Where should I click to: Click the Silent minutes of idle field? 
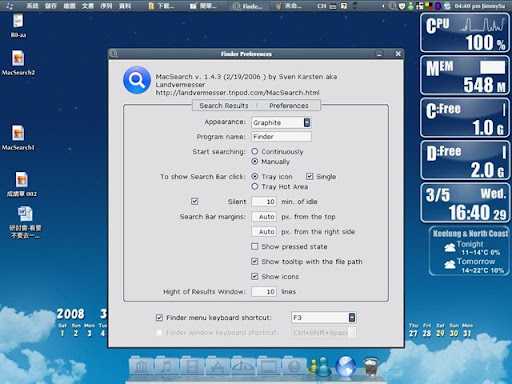pos(264,201)
